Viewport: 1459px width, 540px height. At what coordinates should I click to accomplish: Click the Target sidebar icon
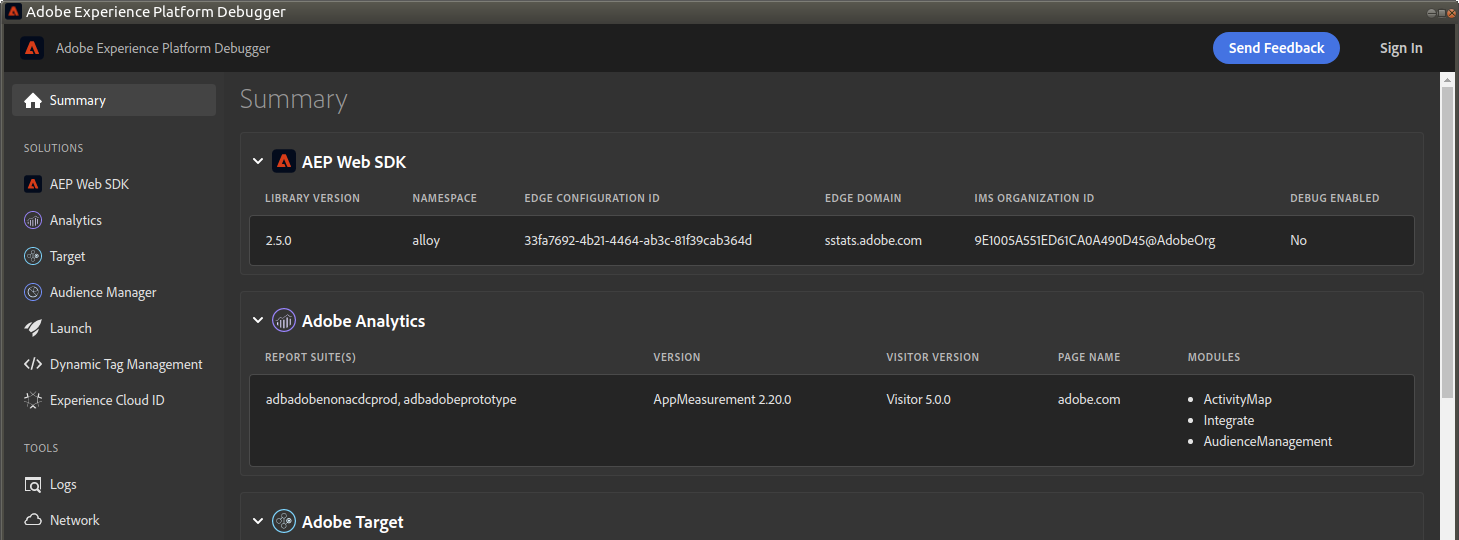coord(33,256)
